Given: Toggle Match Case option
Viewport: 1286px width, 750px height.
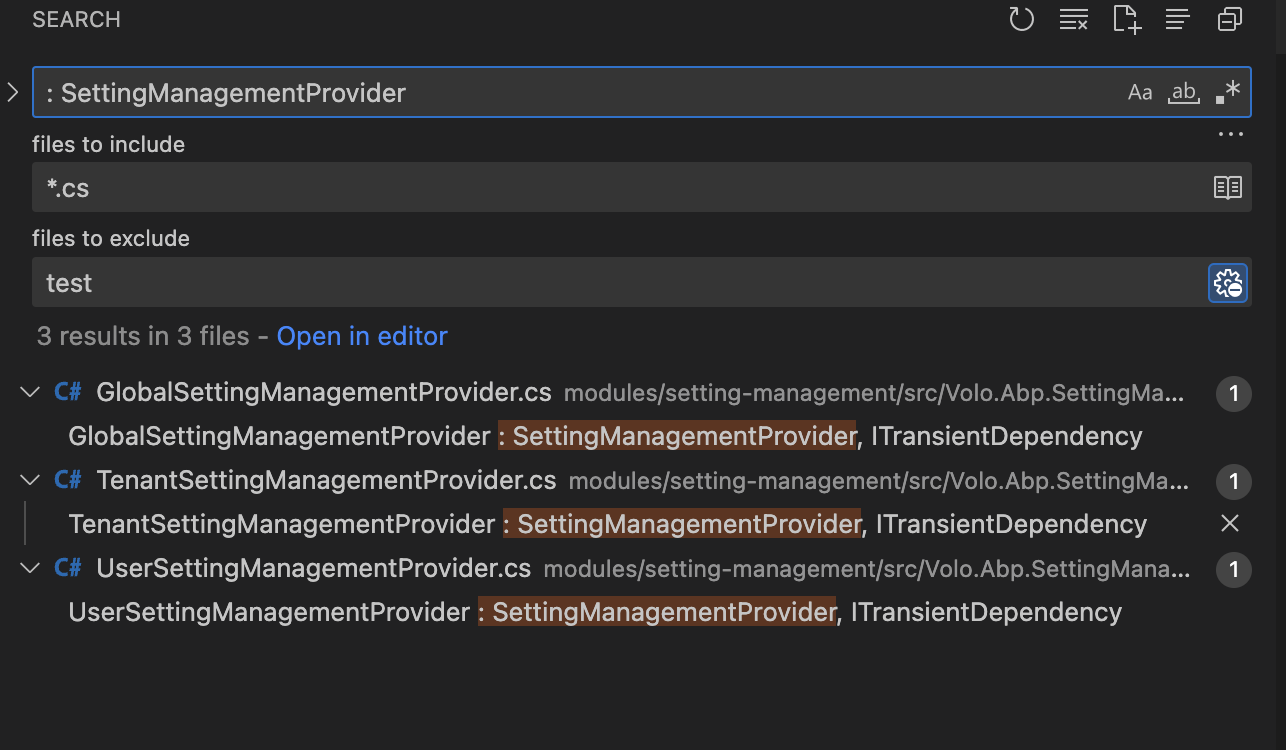Looking at the screenshot, I should point(1140,93).
